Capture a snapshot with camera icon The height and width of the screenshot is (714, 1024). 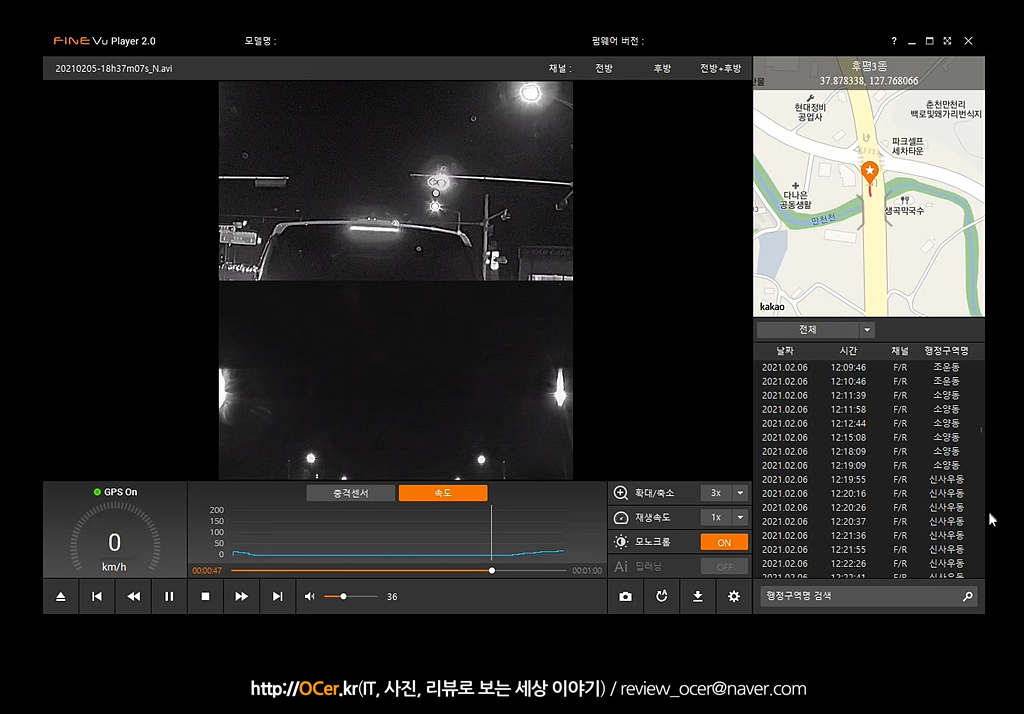click(625, 596)
